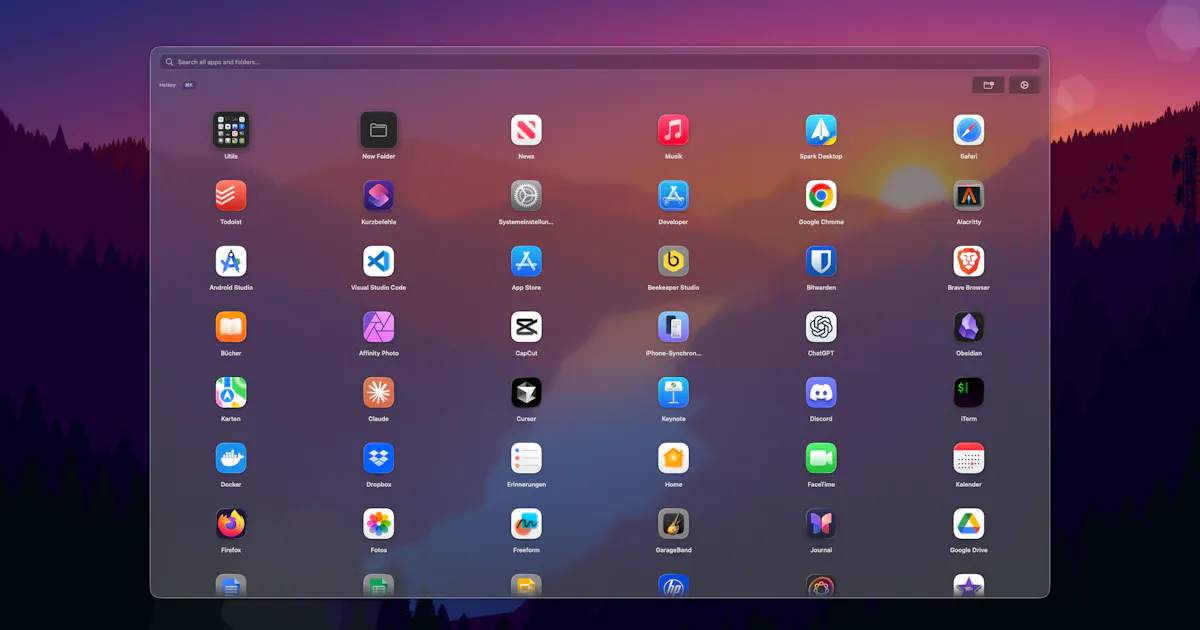Open FaceTime
This screenshot has height=630, width=1200.
[821, 458]
